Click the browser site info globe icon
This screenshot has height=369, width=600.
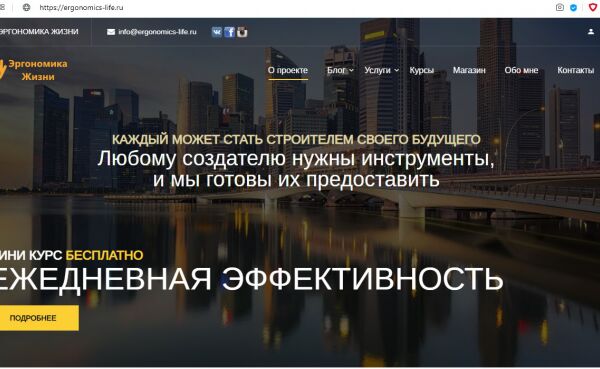click(26, 7)
